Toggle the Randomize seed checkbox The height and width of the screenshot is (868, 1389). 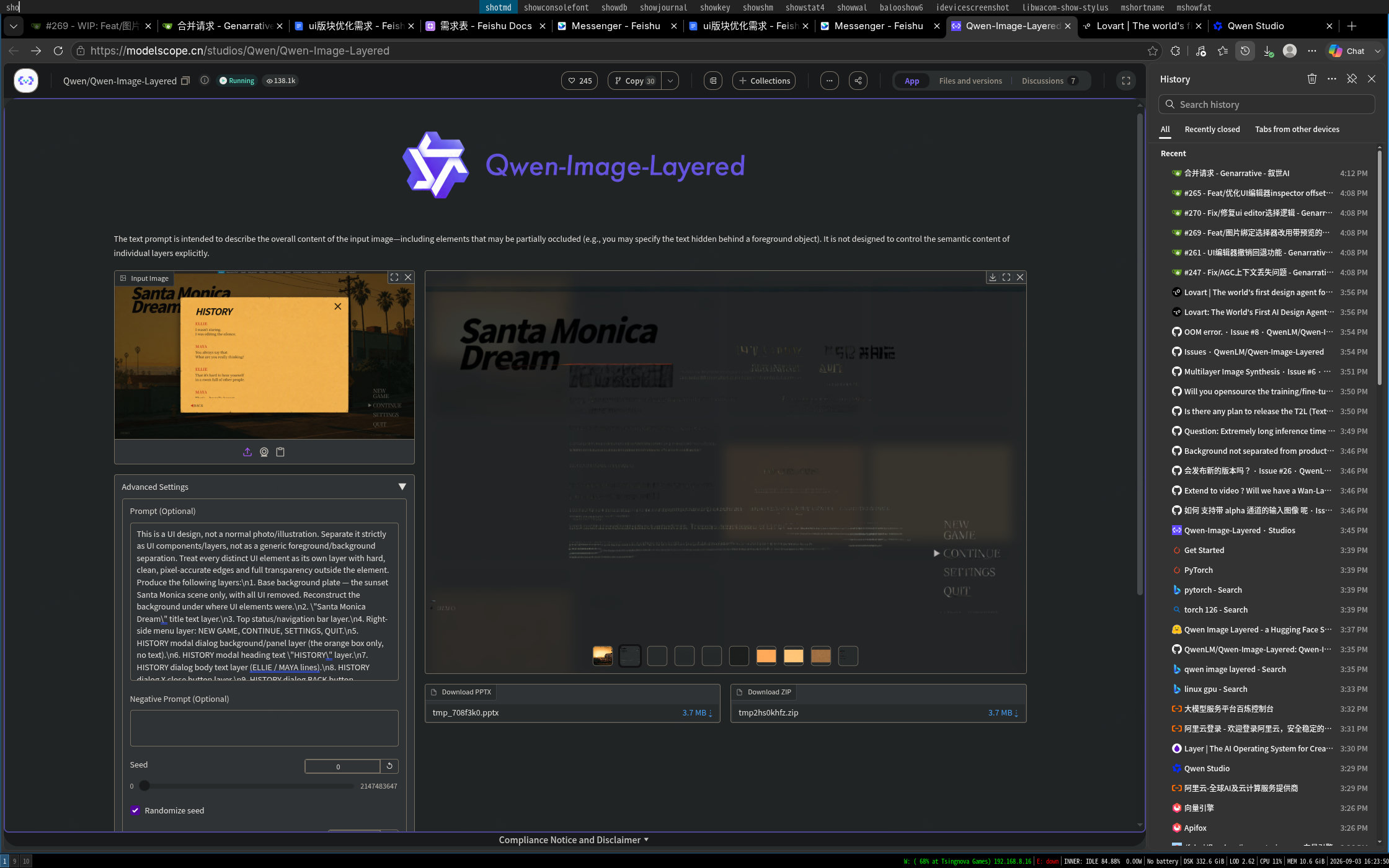point(135,810)
